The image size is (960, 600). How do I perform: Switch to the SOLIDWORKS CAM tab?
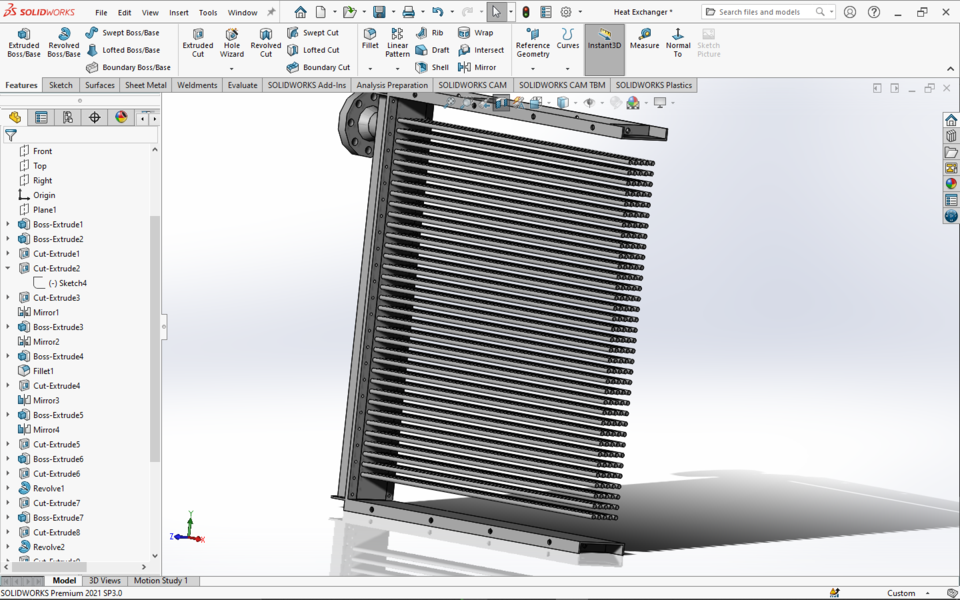(x=472, y=85)
